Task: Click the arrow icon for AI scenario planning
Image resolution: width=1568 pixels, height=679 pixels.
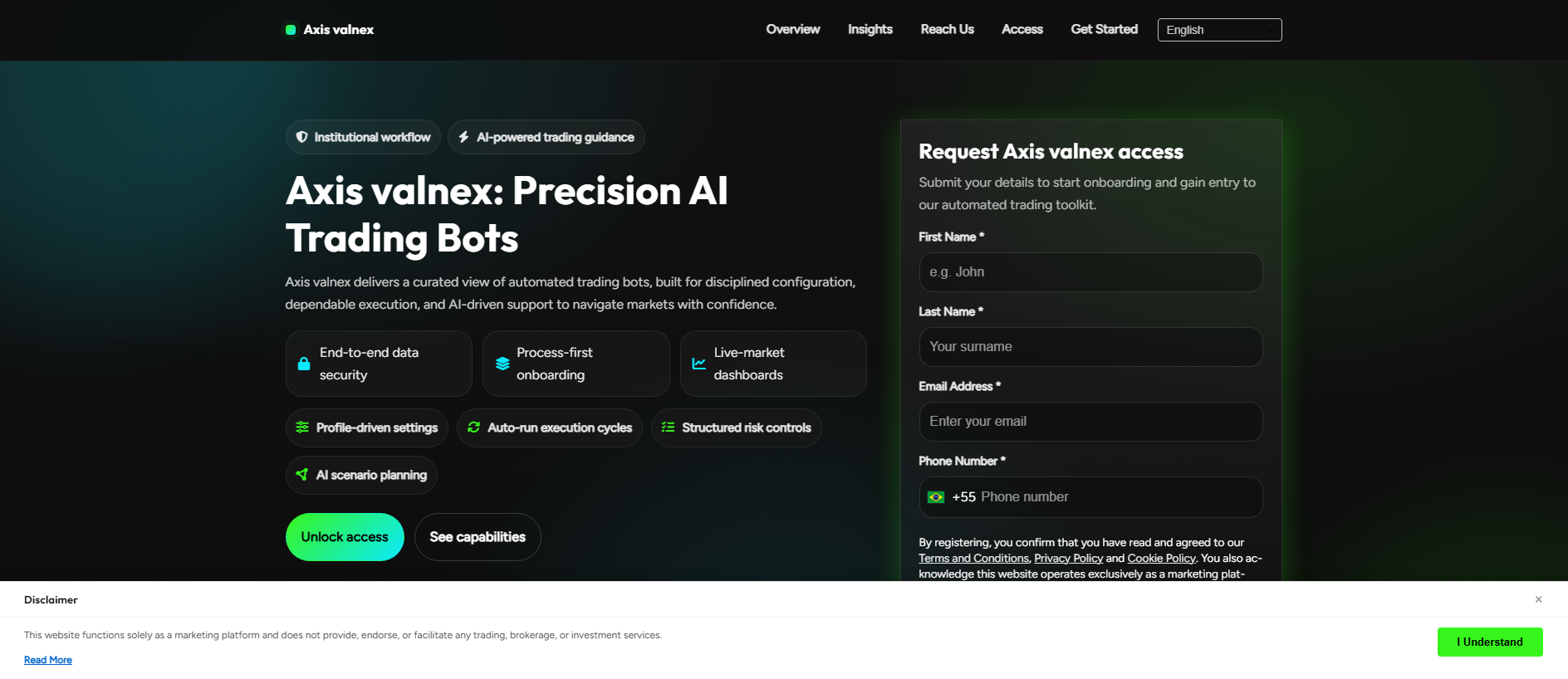Action: (302, 475)
